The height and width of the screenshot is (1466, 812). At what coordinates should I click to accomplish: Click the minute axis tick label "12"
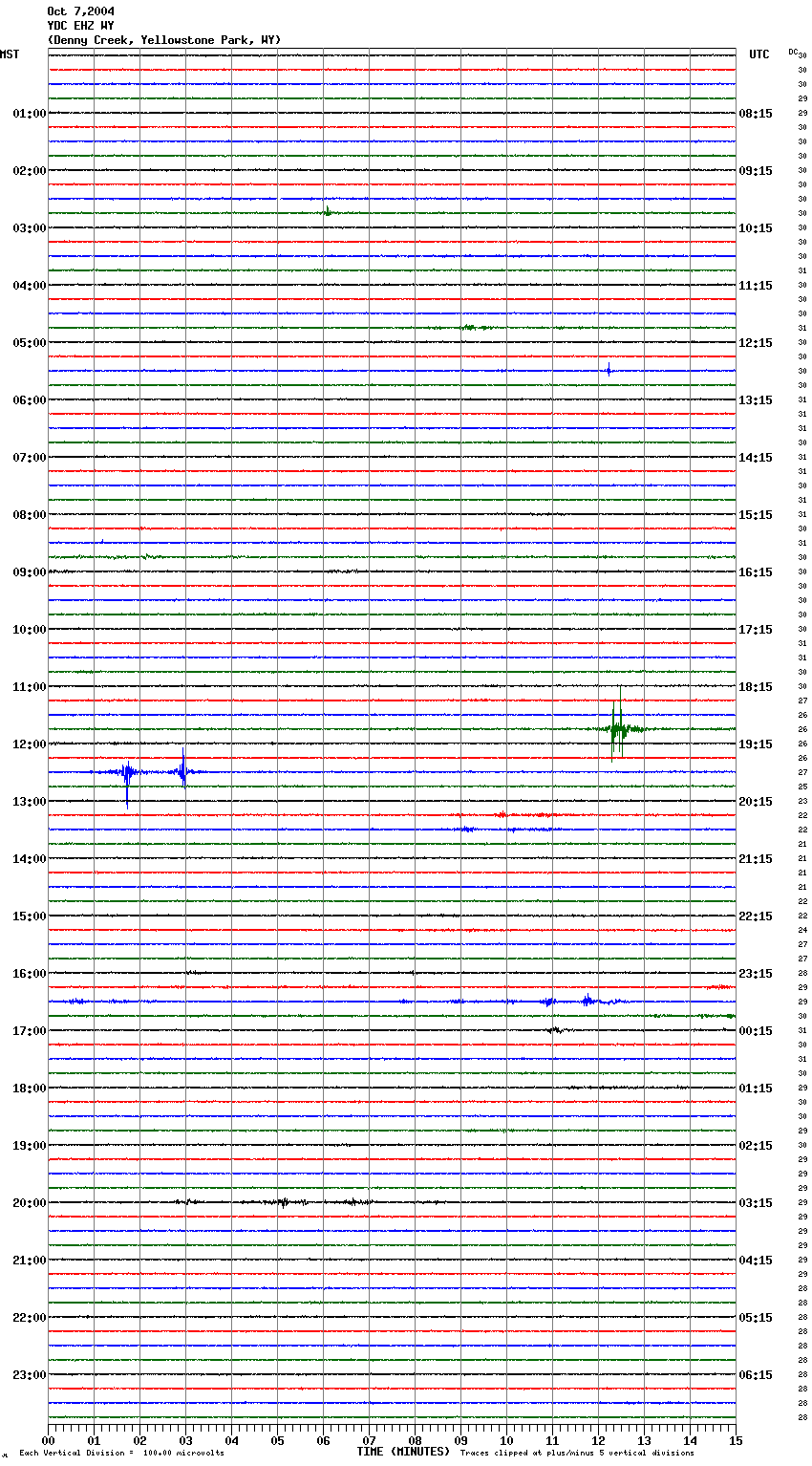pyautogui.click(x=598, y=1440)
